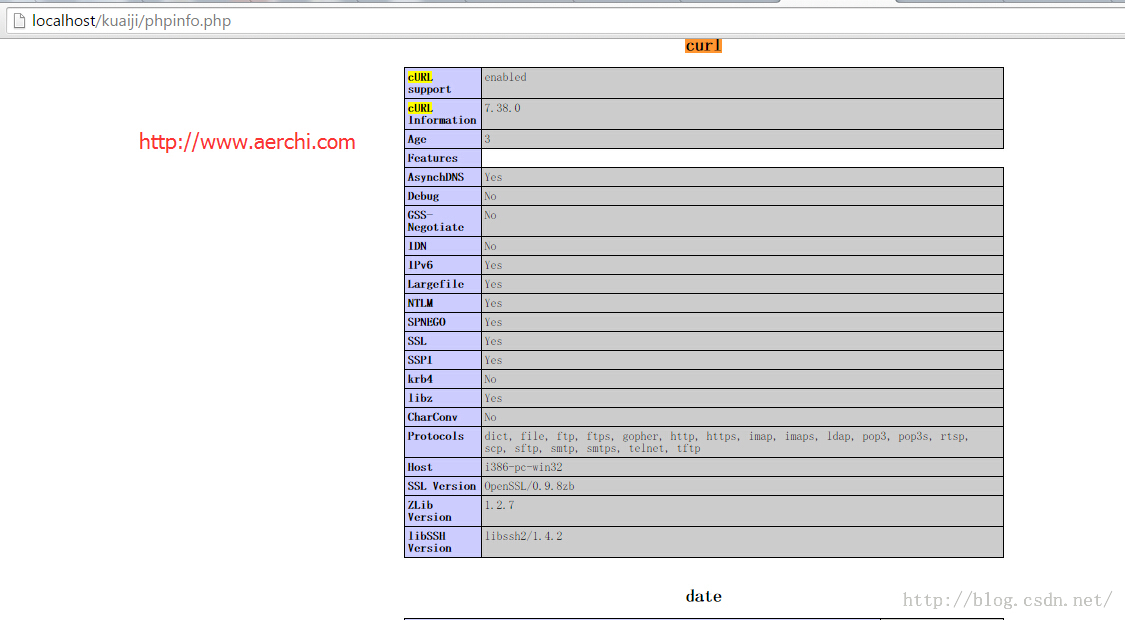Image resolution: width=1125 pixels, height=620 pixels.
Task: Click the 'SSPI' label cell
Action: pyautogui.click(x=443, y=360)
